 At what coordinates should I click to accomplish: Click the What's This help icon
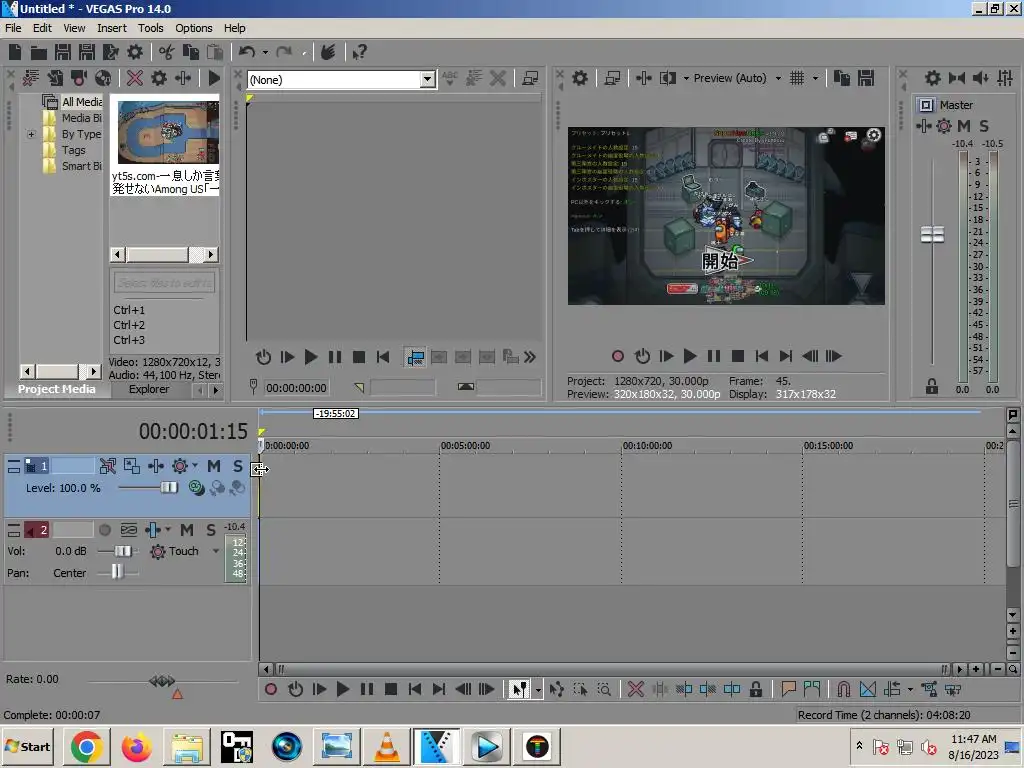[x=359, y=52]
